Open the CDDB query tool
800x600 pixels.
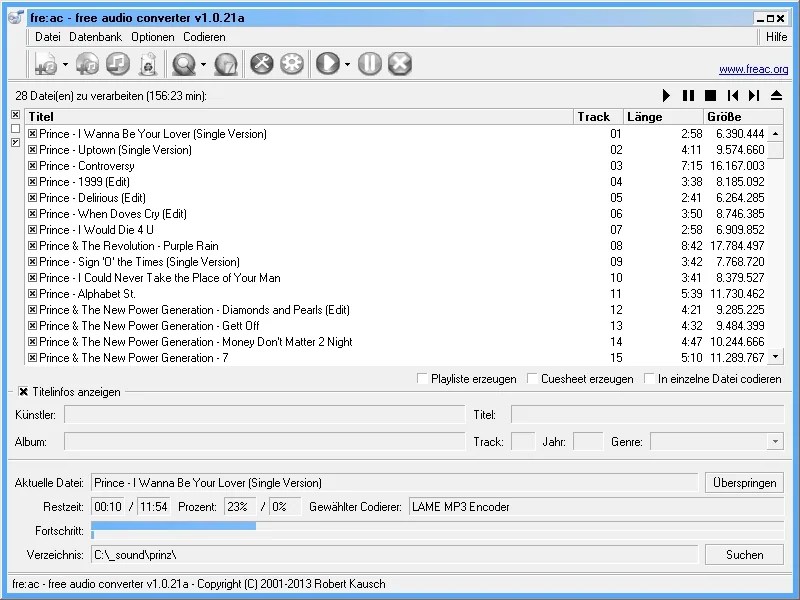[x=184, y=63]
